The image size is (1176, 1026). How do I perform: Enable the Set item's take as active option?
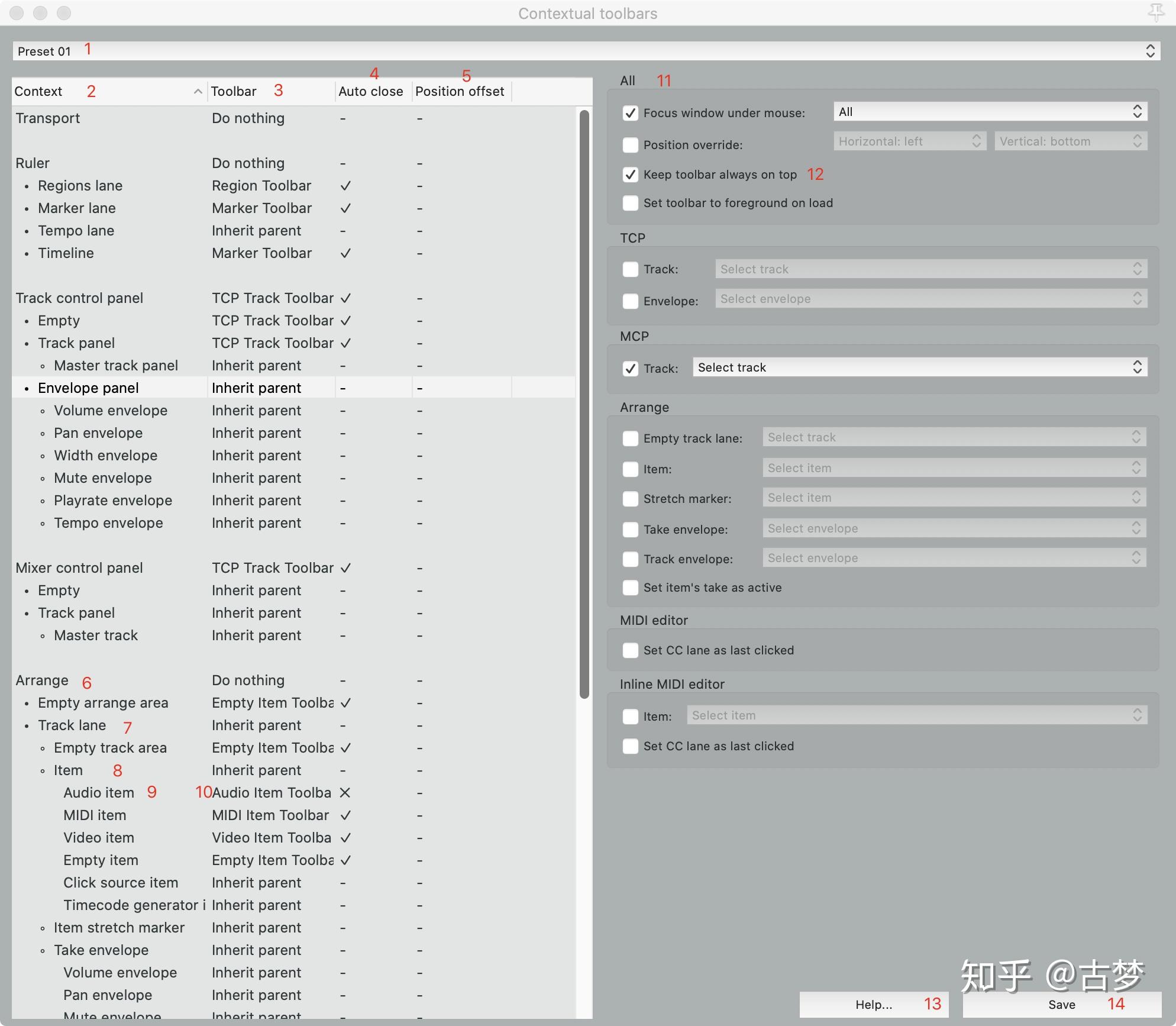(x=630, y=588)
